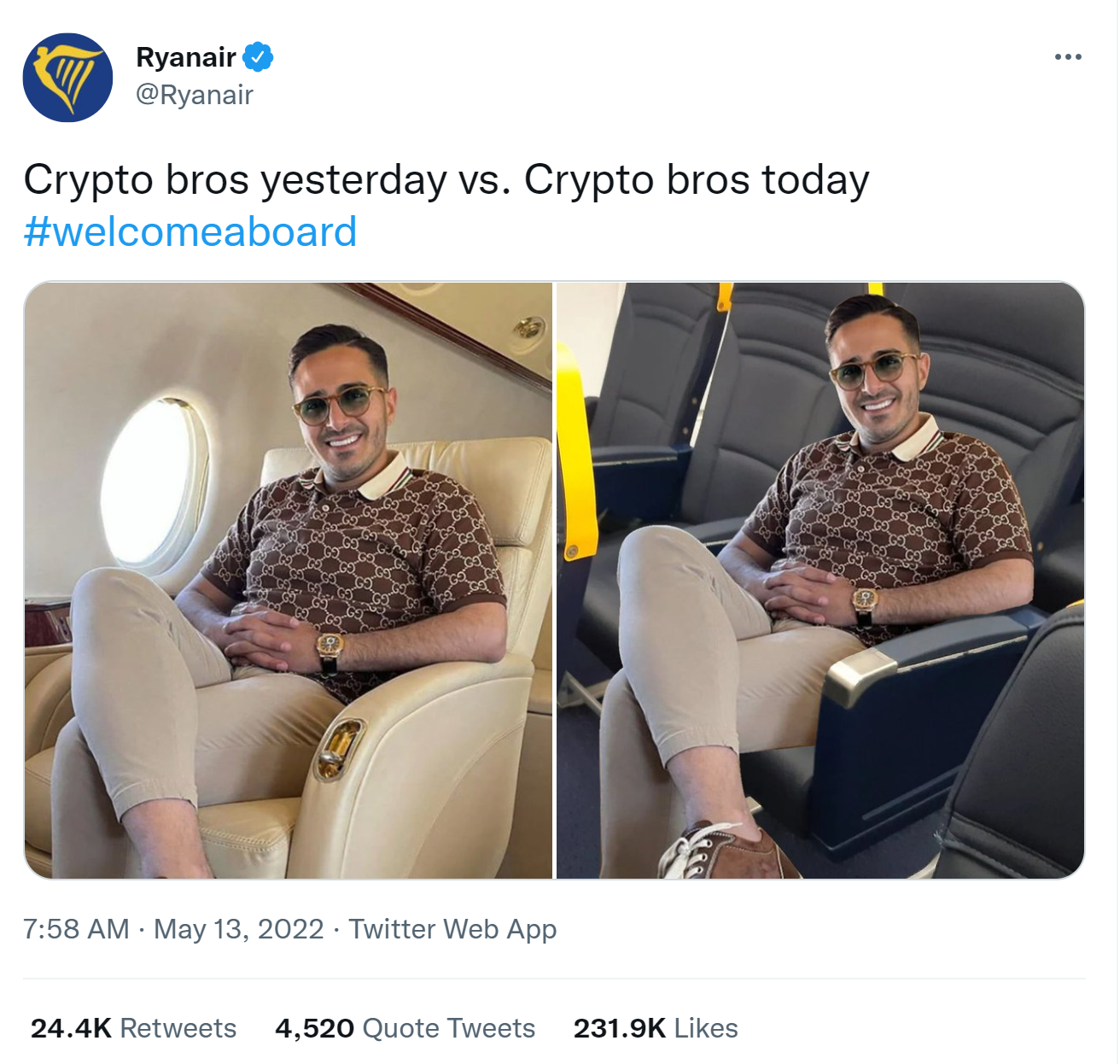View the 24.4K Retweets list
The height and width of the screenshot is (1064, 1120).
click(x=133, y=1028)
